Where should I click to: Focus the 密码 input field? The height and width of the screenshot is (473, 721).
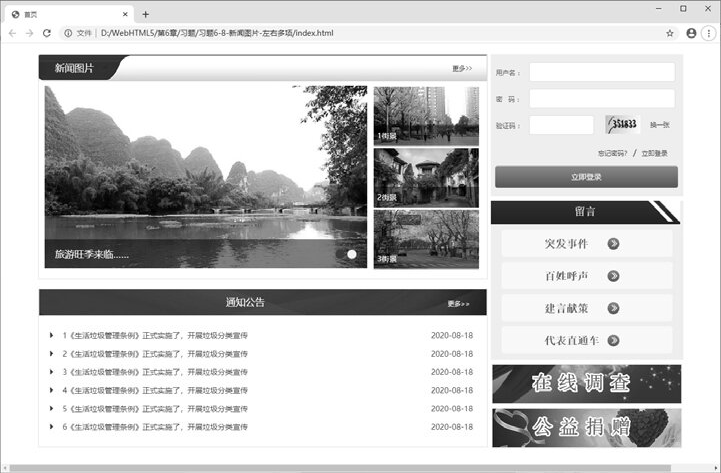[x=602, y=98]
